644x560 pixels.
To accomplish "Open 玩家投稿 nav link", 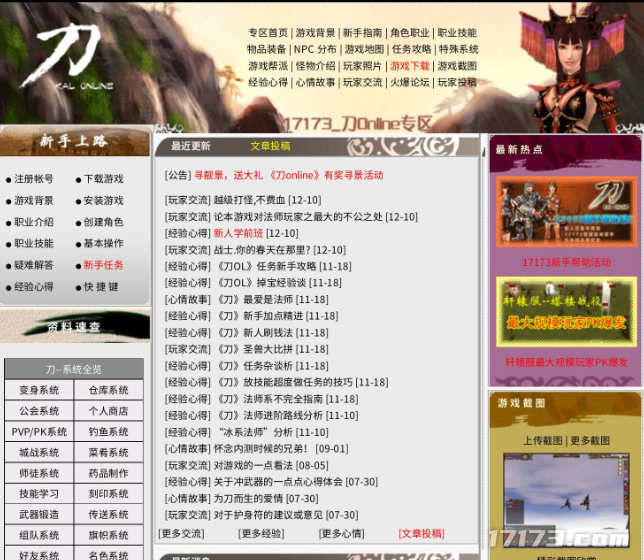I will coord(457,82).
